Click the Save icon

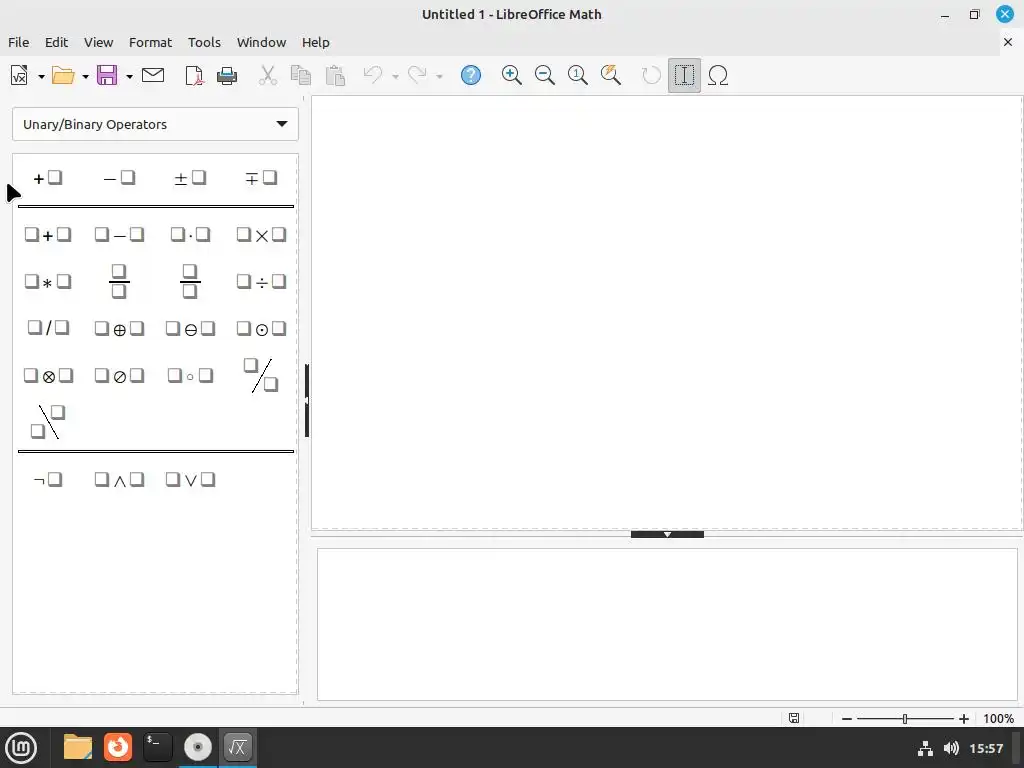tap(107, 75)
